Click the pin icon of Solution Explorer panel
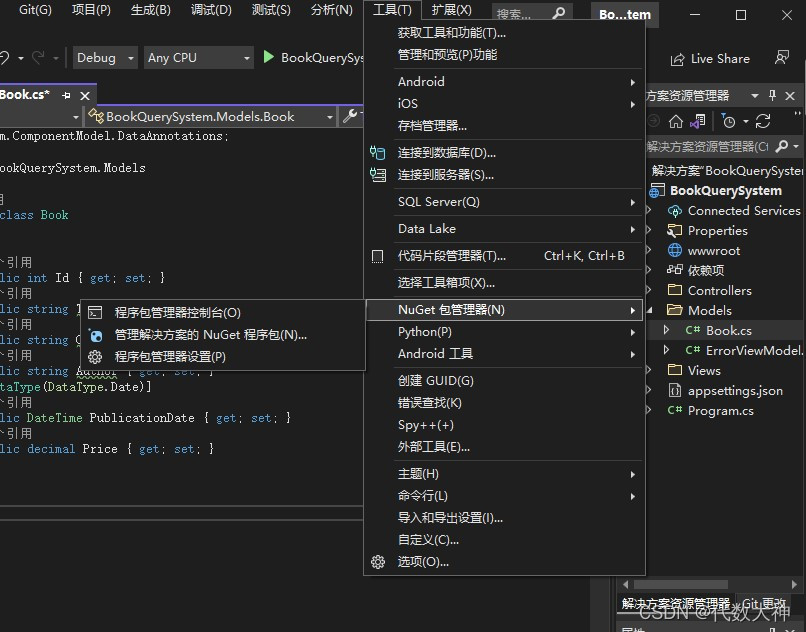This screenshot has height=632, width=806. [x=772, y=95]
